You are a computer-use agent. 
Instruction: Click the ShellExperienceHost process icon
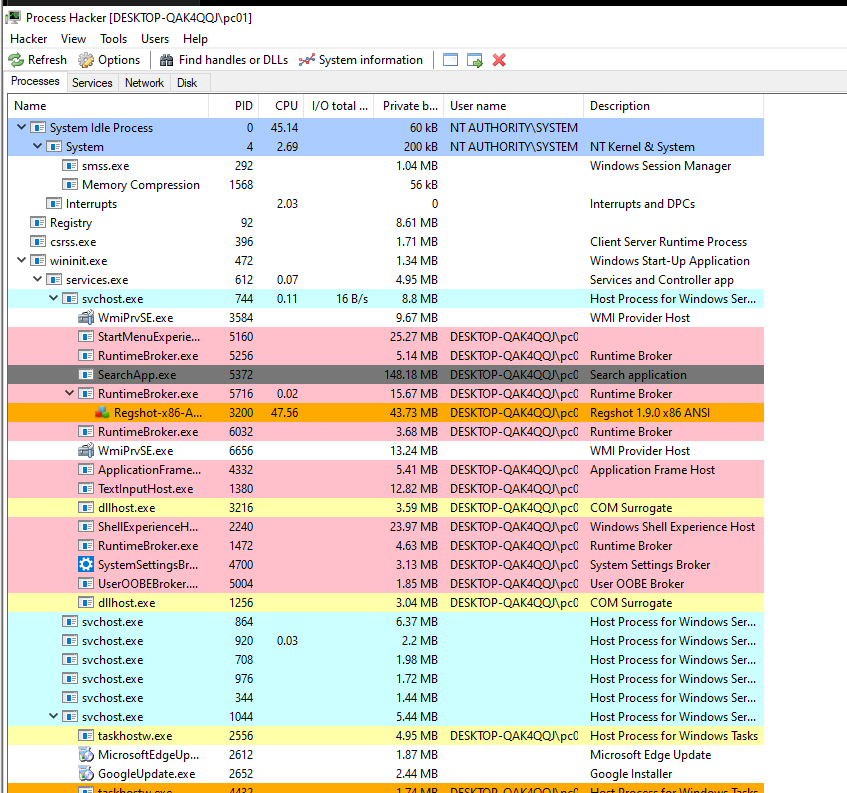pos(86,527)
